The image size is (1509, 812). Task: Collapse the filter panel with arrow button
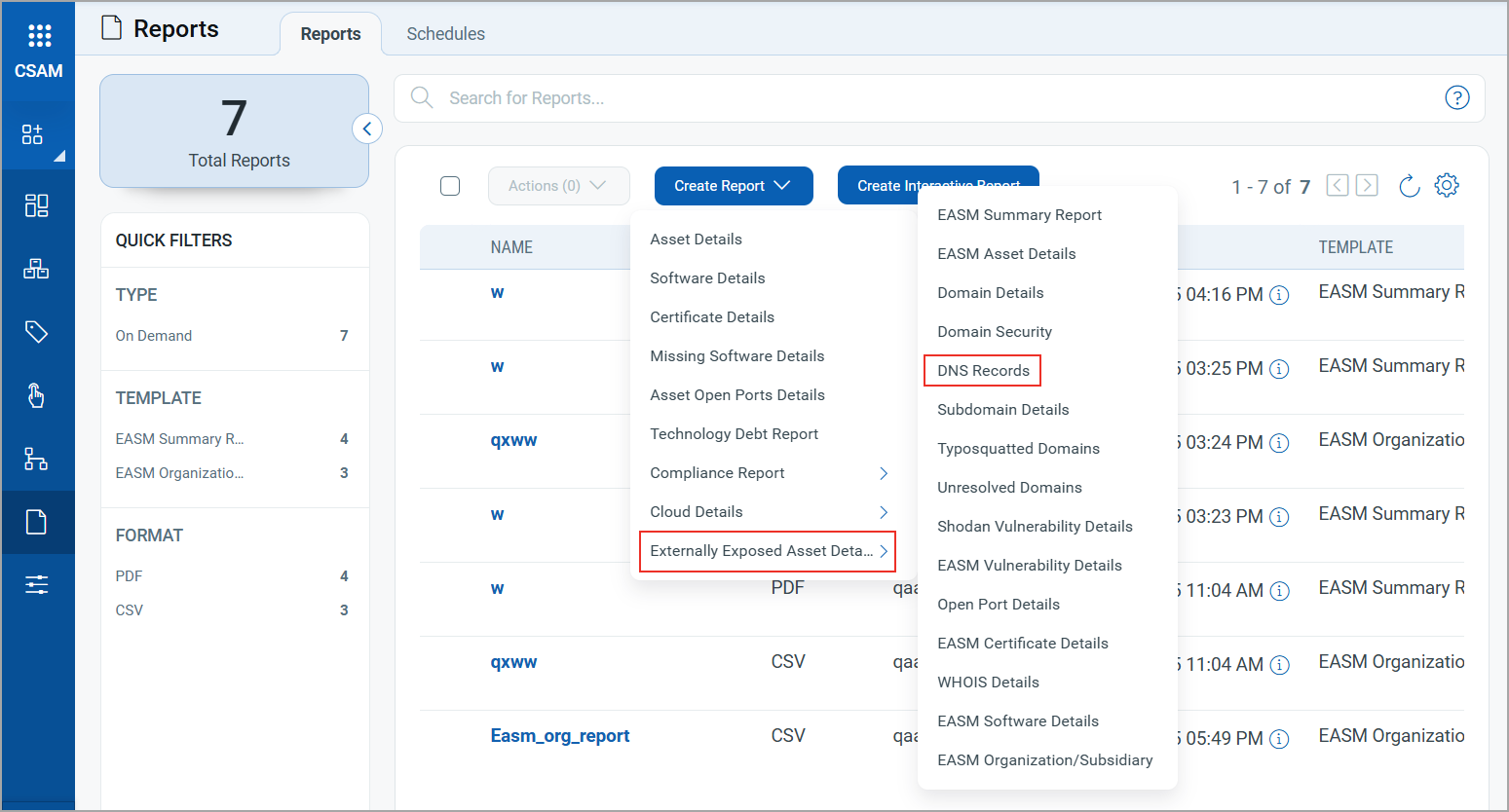click(x=367, y=129)
